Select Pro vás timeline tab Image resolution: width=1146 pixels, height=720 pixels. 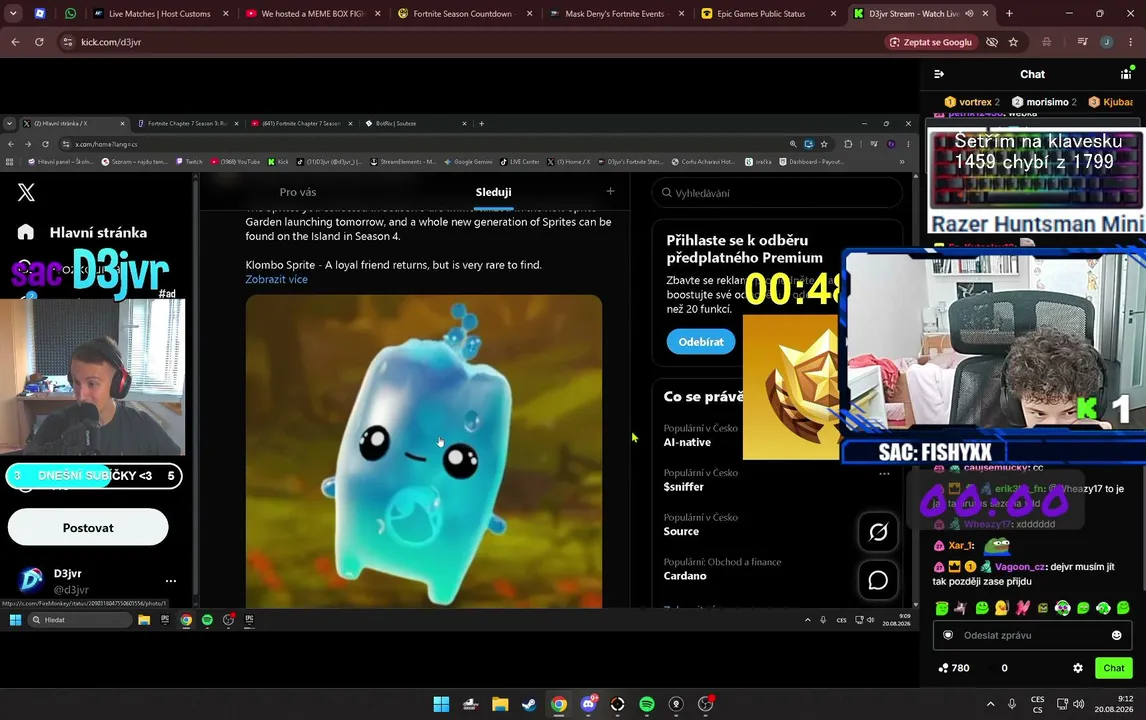point(297,192)
